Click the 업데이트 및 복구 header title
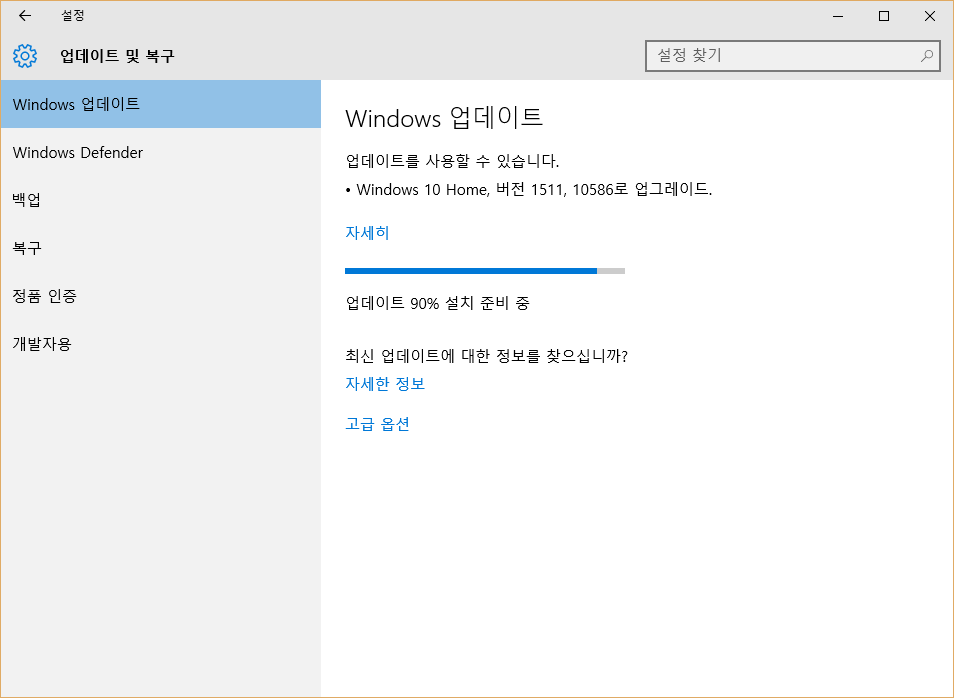 pyautogui.click(x=117, y=56)
